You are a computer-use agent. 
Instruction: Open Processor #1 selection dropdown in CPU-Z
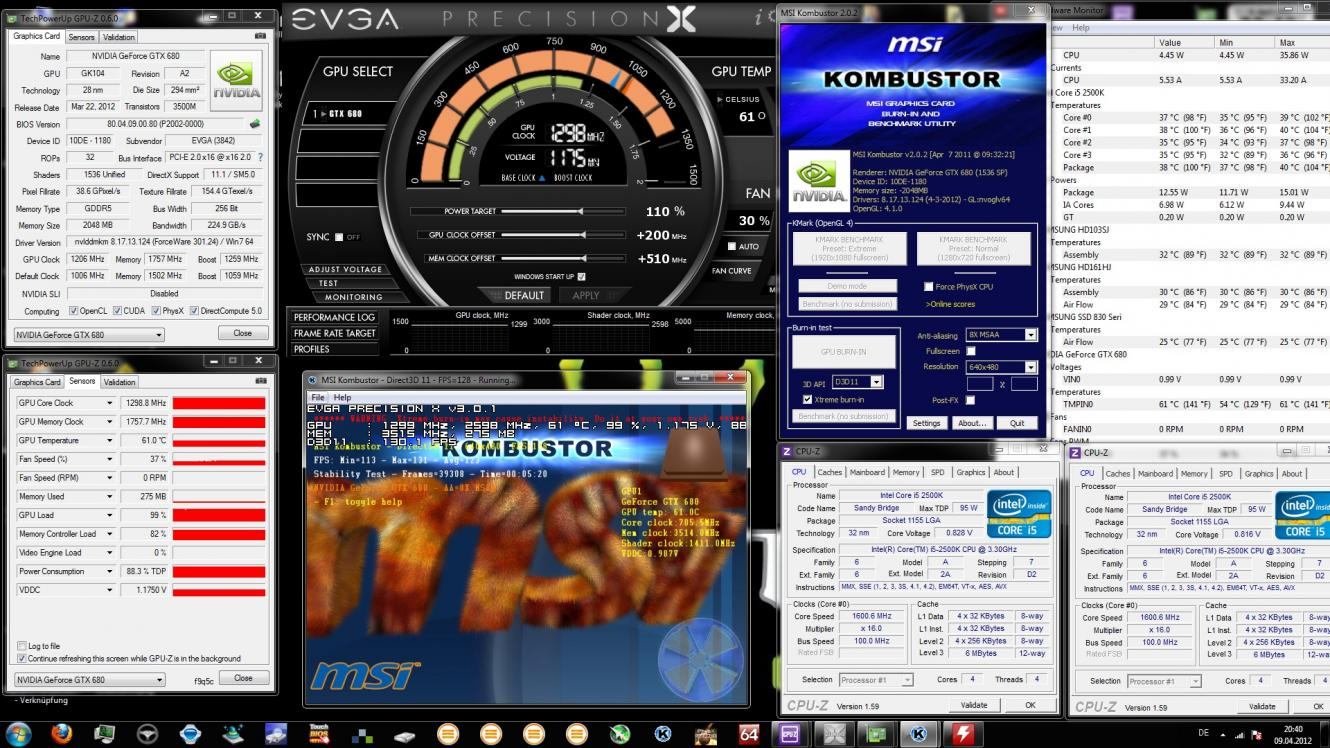[875, 680]
